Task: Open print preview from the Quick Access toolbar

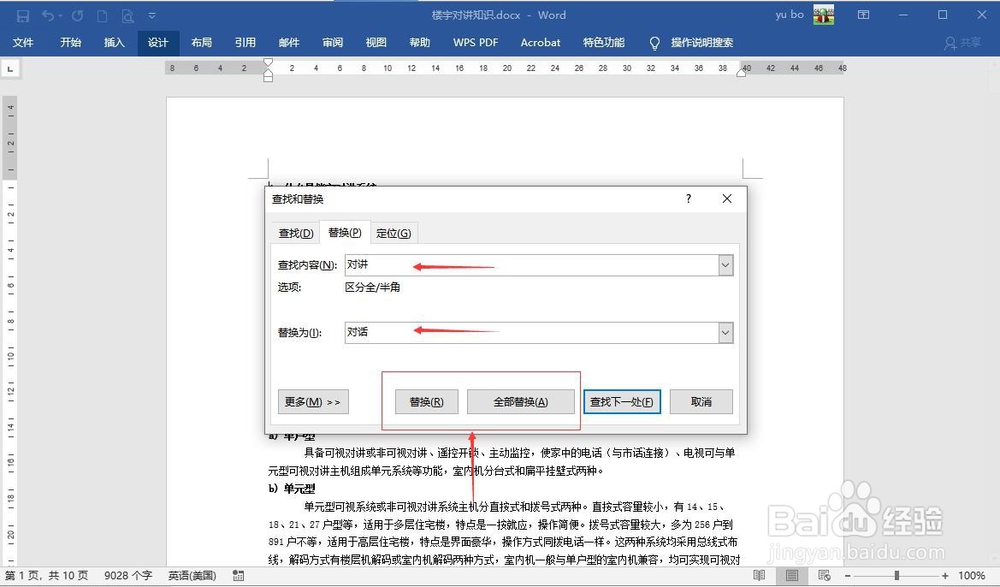Action: pos(127,15)
